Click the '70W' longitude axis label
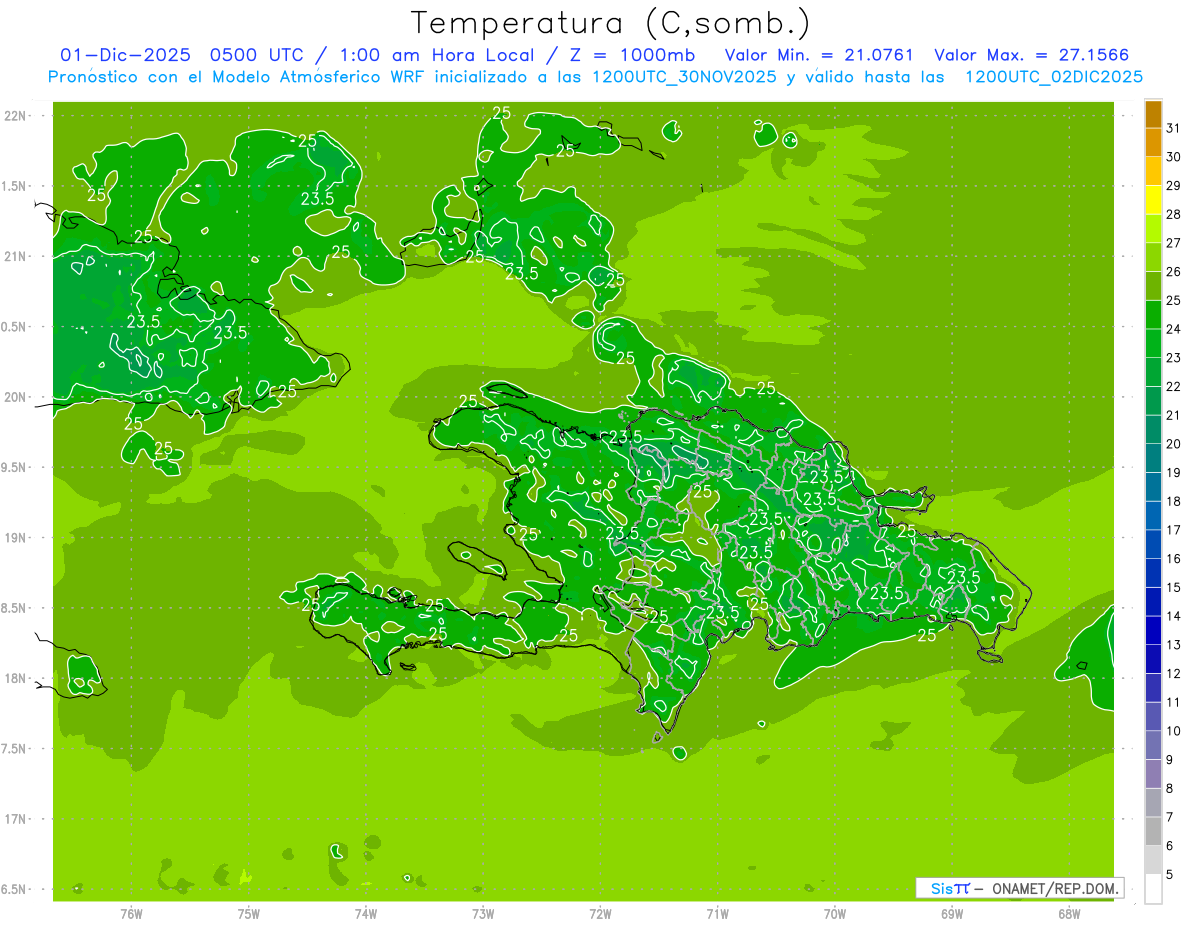The image size is (1200, 927). click(835, 913)
